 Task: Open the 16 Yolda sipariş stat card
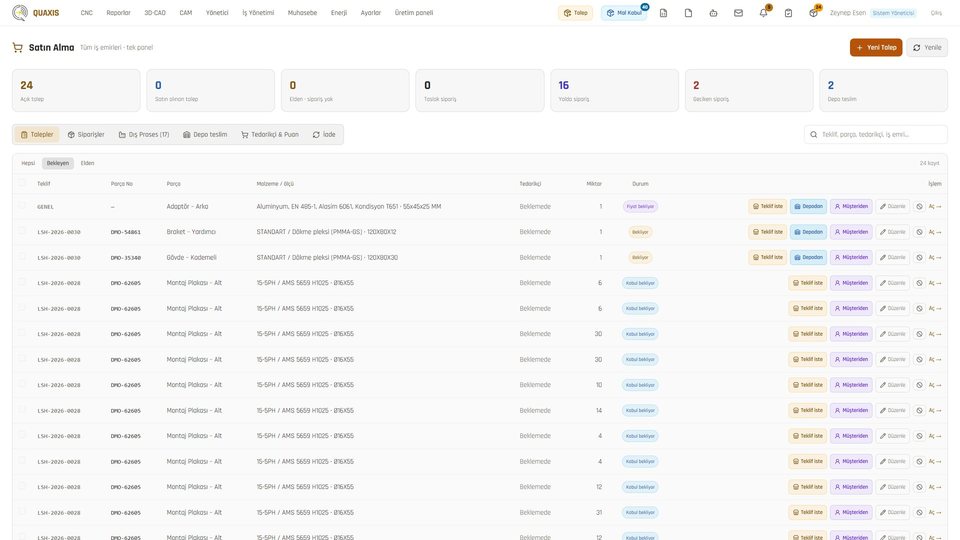[614, 90]
